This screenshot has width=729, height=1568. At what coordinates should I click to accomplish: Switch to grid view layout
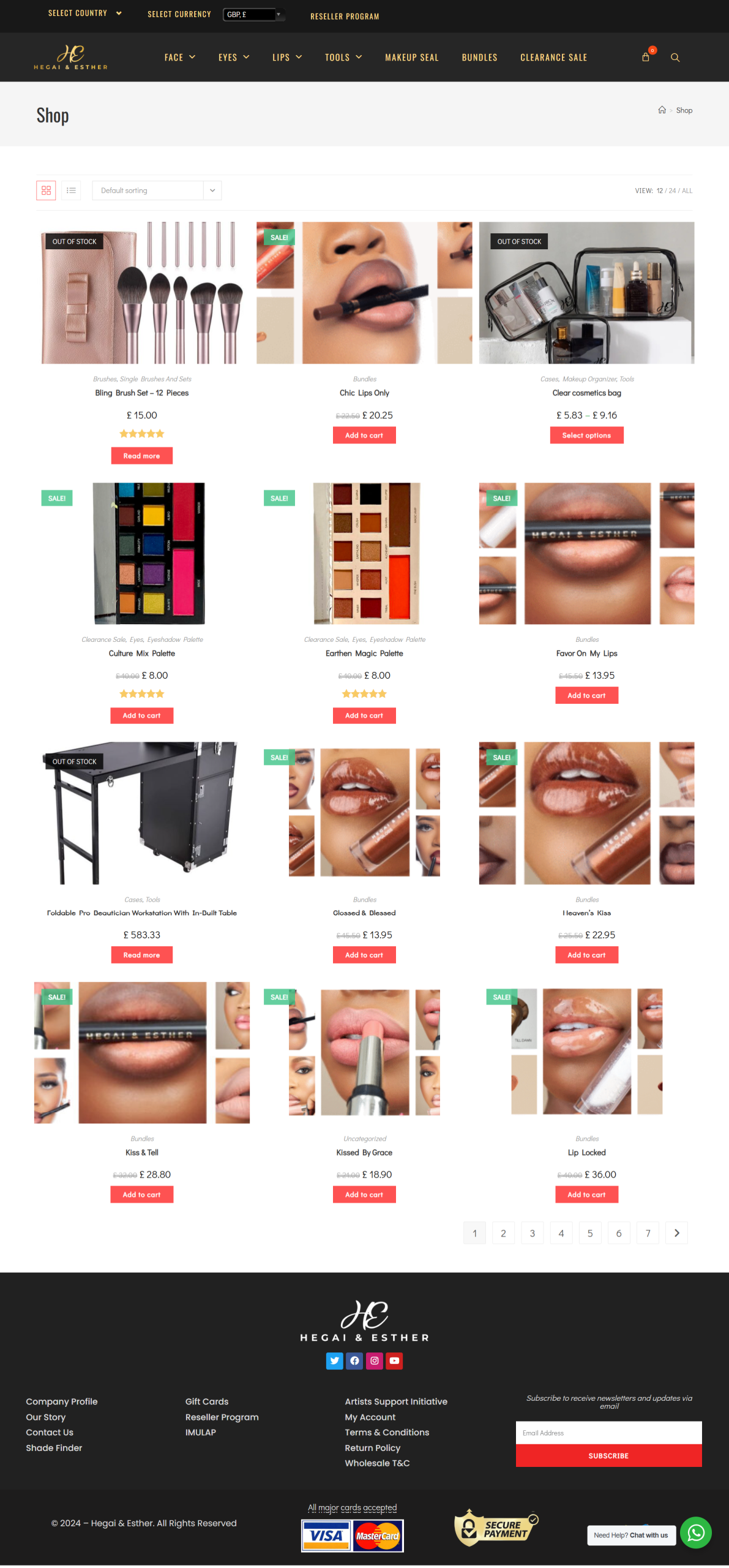pyautogui.click(x=46, y=190)
